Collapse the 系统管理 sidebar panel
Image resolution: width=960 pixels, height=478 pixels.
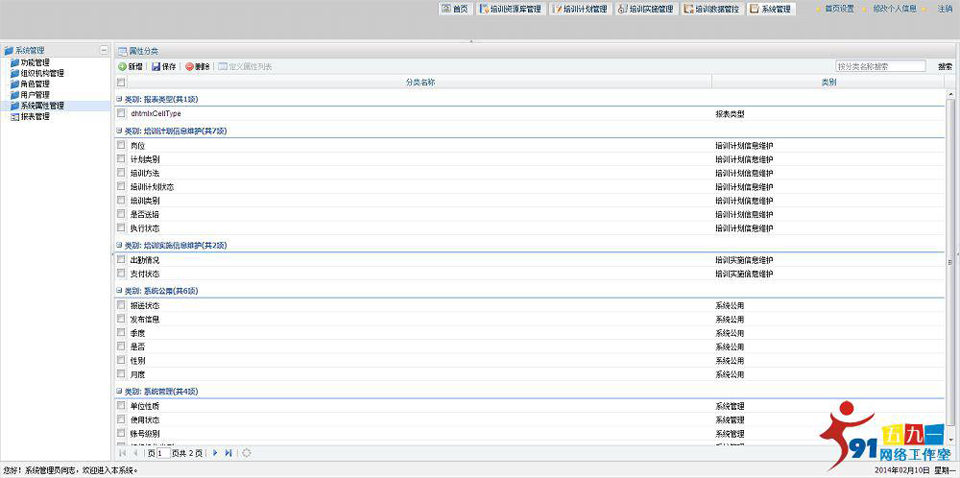pyautogui.click(x=104, y=50)
